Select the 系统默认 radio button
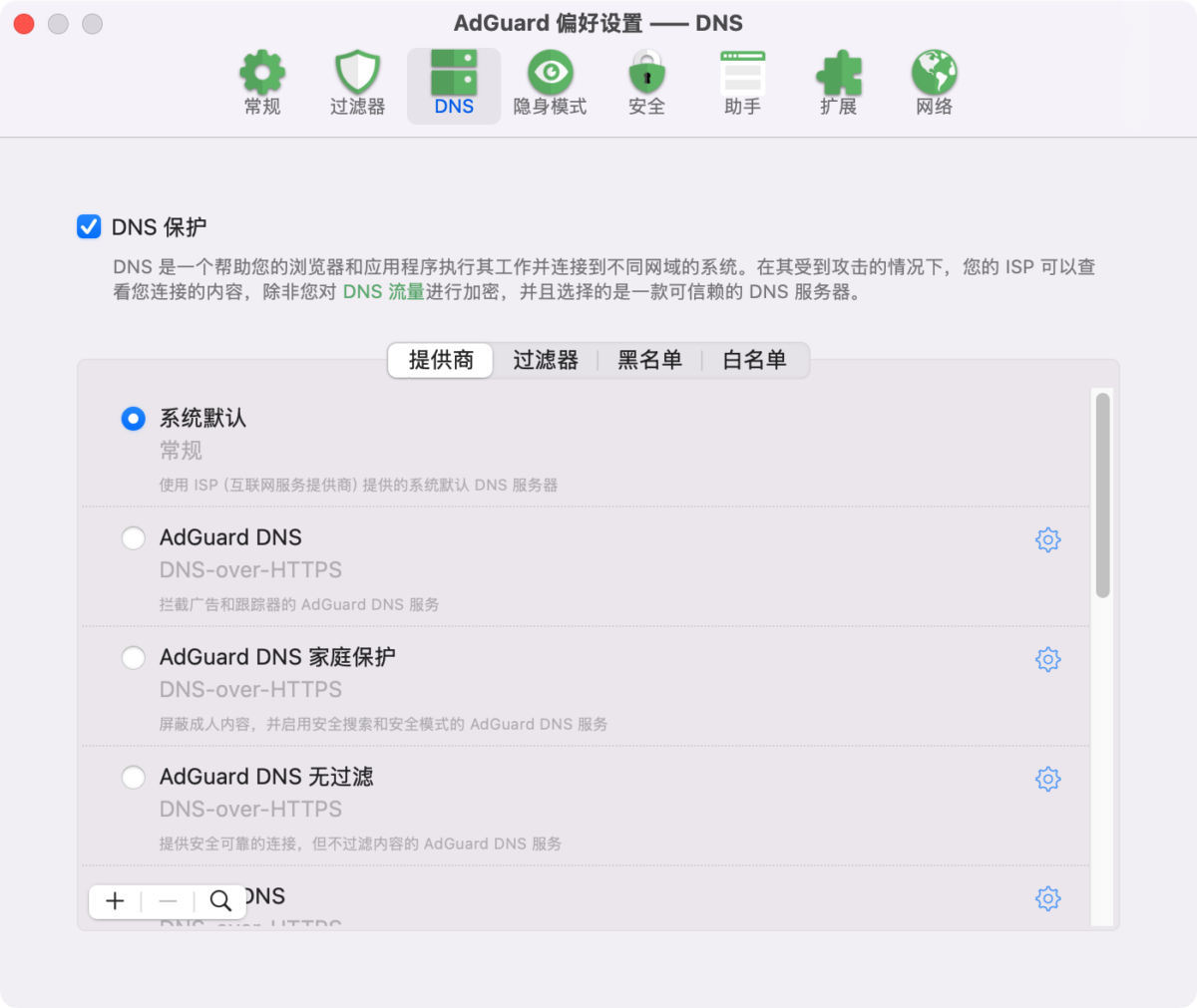 pyautogui.click(x=133, y=419)
